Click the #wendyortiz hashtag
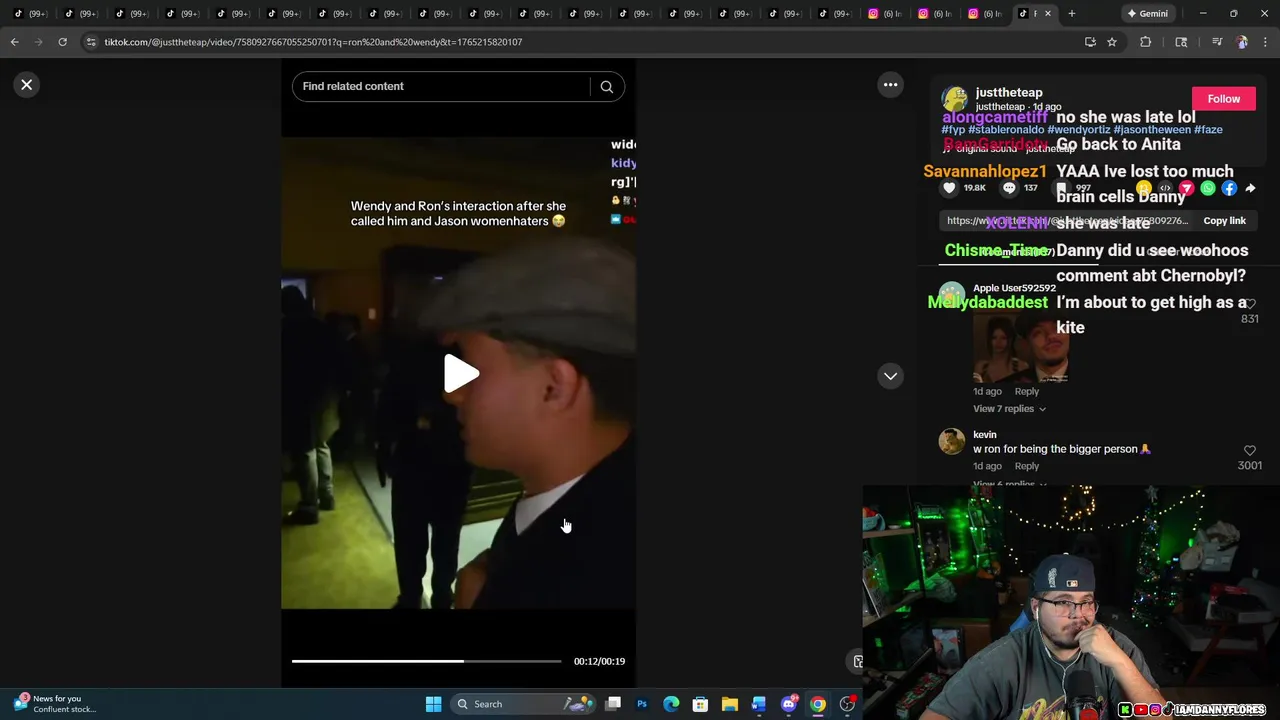Viewport: 1280px width, 720px height. point(1078,130)
